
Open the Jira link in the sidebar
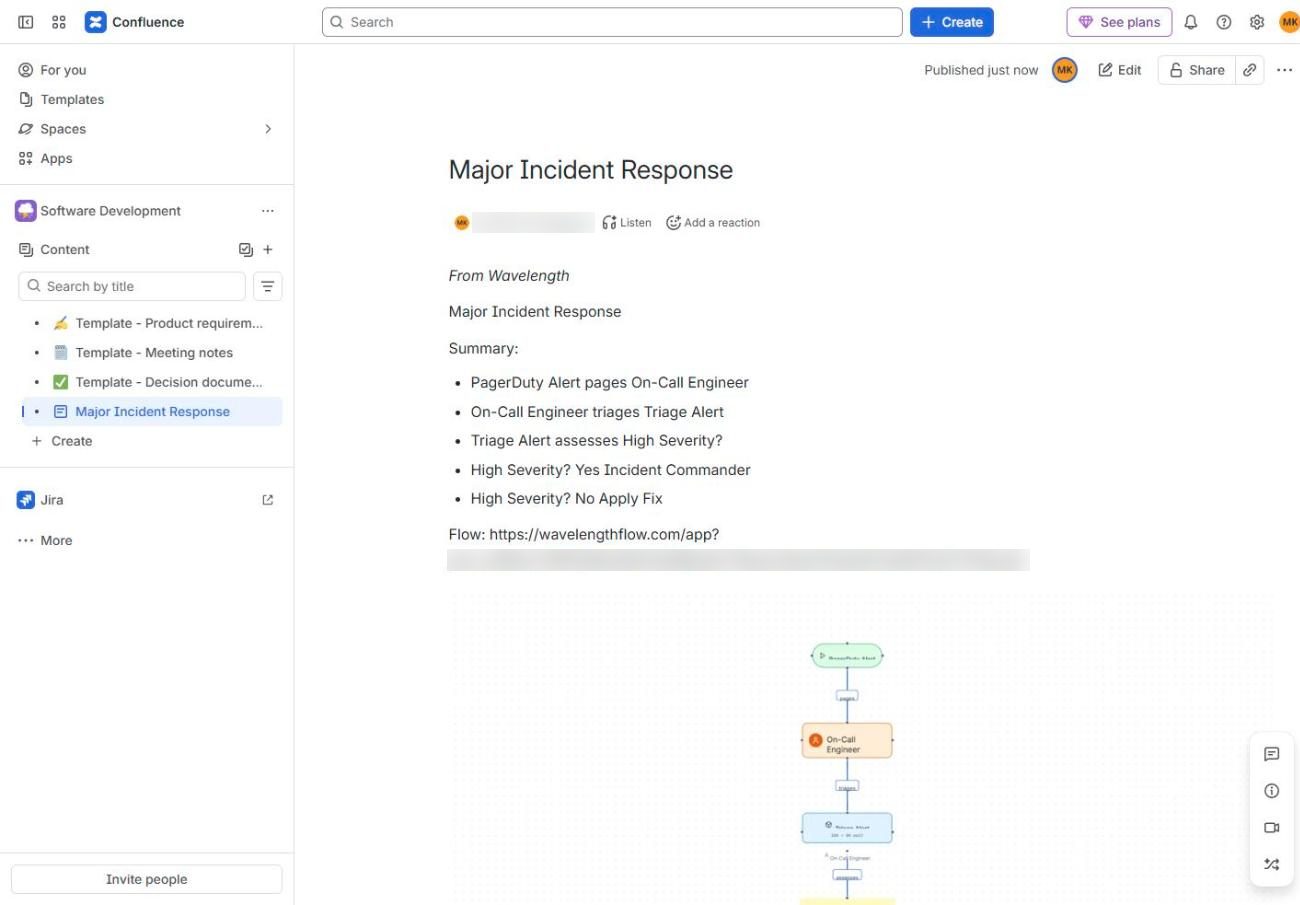pos(52,500)
